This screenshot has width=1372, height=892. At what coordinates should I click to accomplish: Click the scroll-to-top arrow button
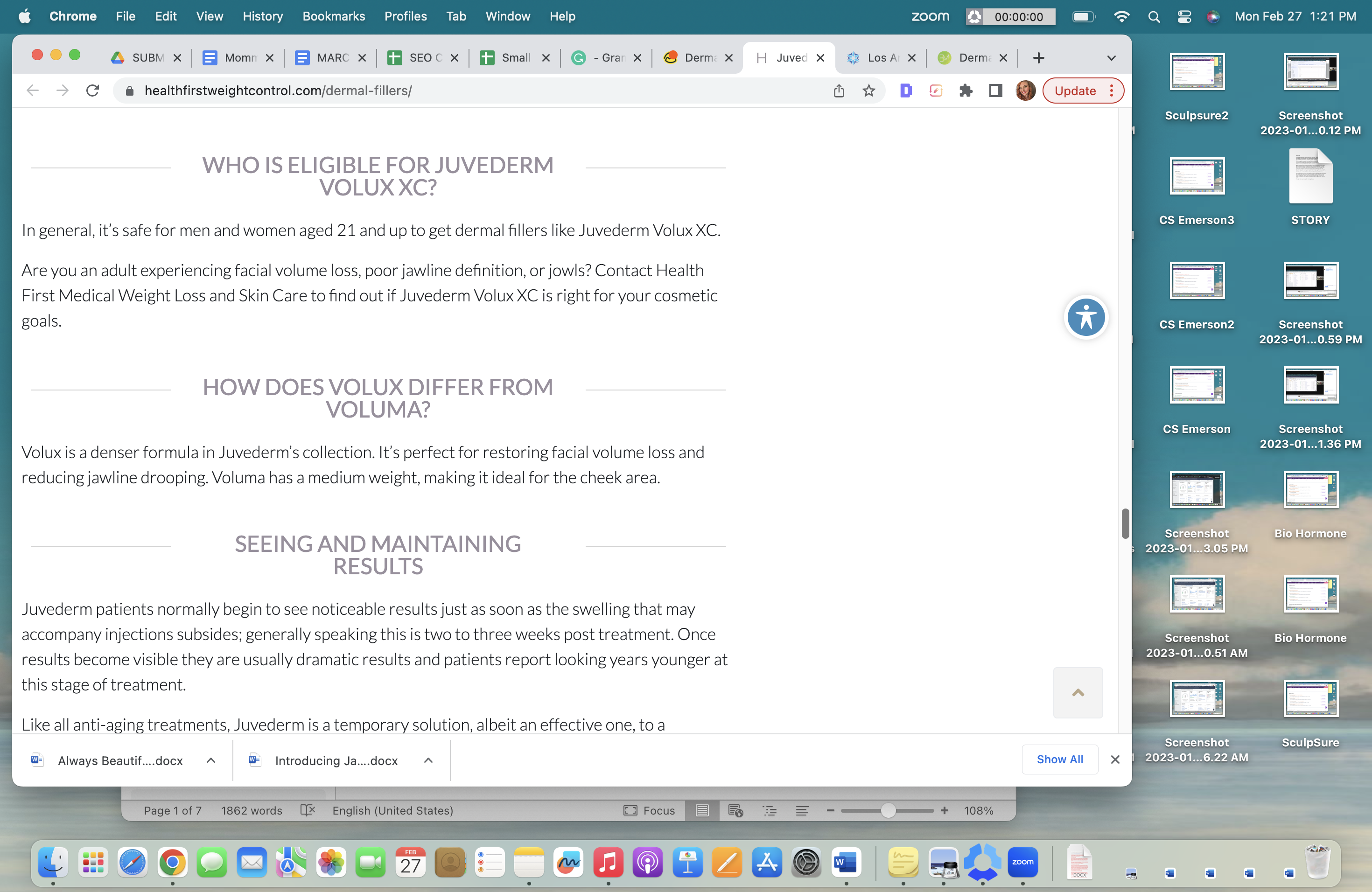click(1078, 693)
